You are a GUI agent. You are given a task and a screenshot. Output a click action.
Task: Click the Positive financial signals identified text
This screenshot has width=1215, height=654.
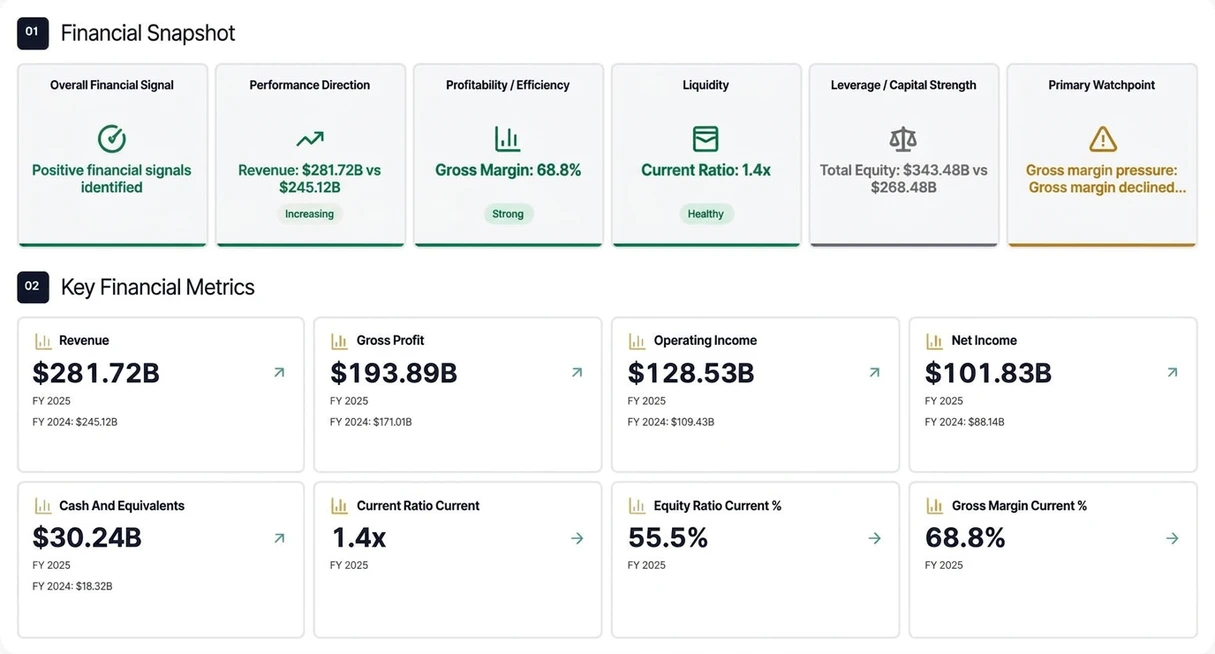[x=112, y=179]
